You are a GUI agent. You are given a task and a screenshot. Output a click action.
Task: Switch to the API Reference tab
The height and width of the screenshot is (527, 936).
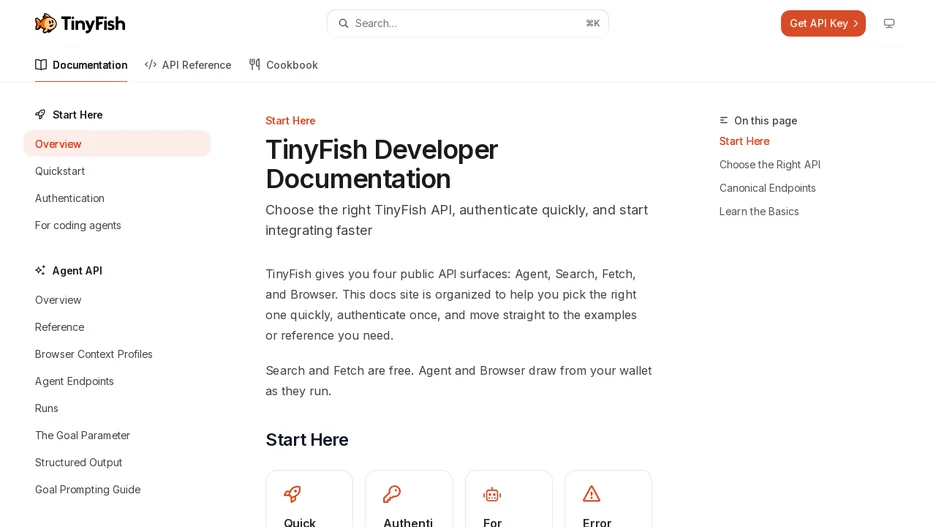click(x=188, y=64)
